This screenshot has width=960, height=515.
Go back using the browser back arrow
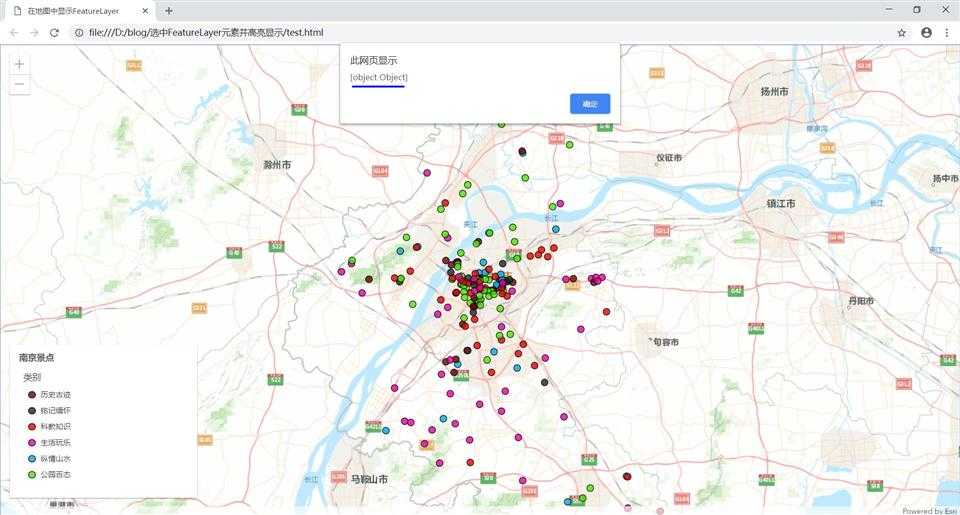(x=14, y=32)
